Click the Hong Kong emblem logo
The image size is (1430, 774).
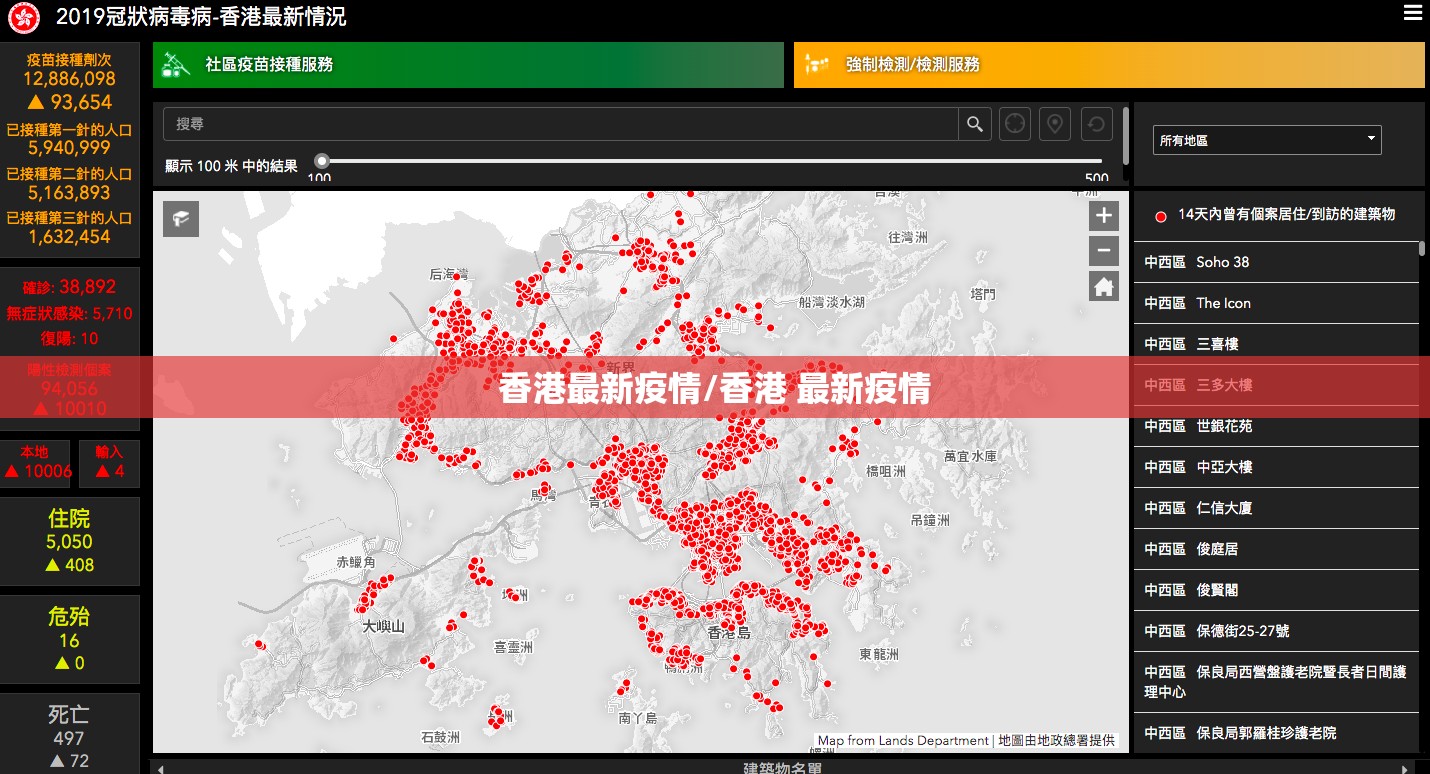24,17
